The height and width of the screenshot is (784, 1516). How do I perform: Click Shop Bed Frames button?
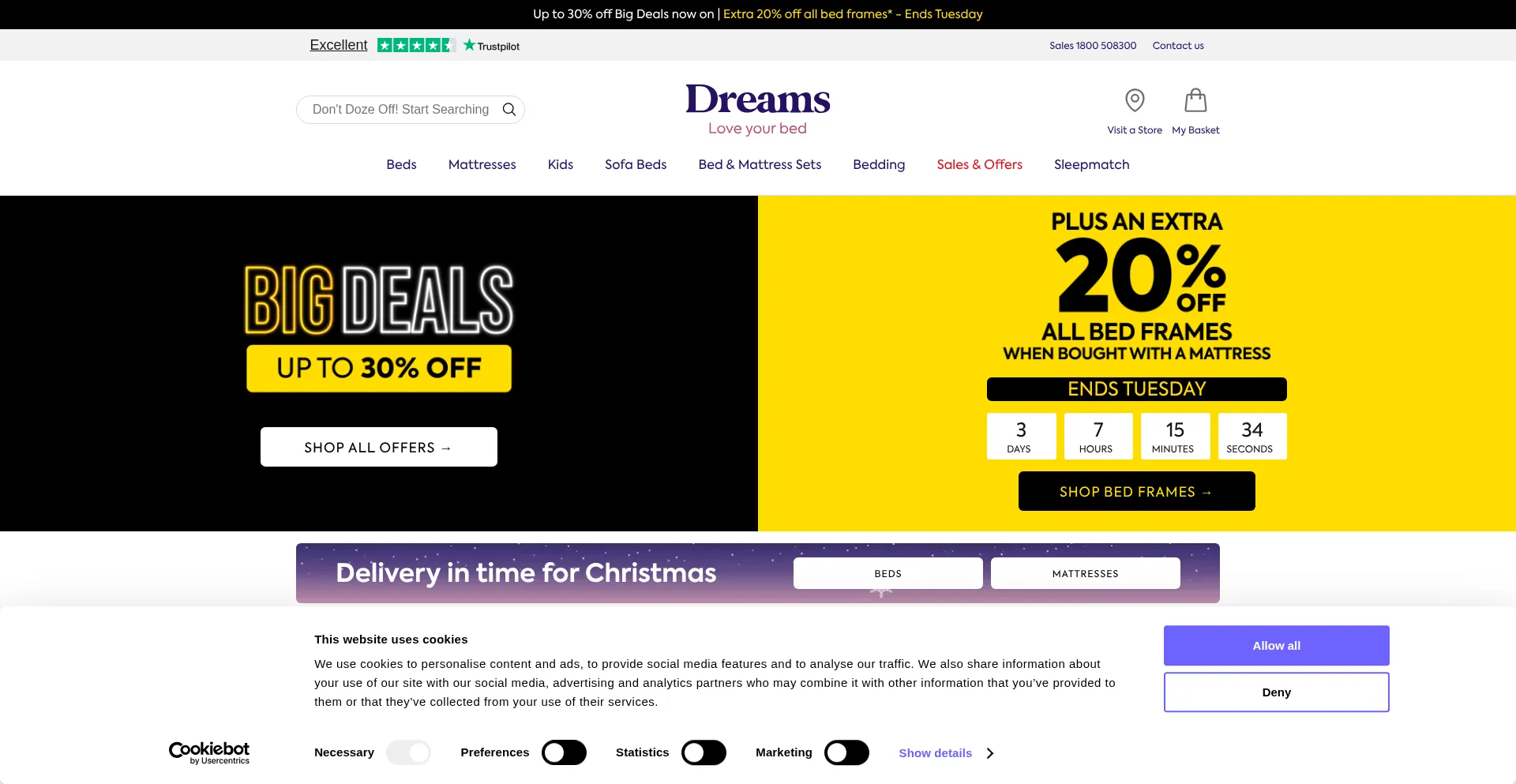tap(1137, 491)
